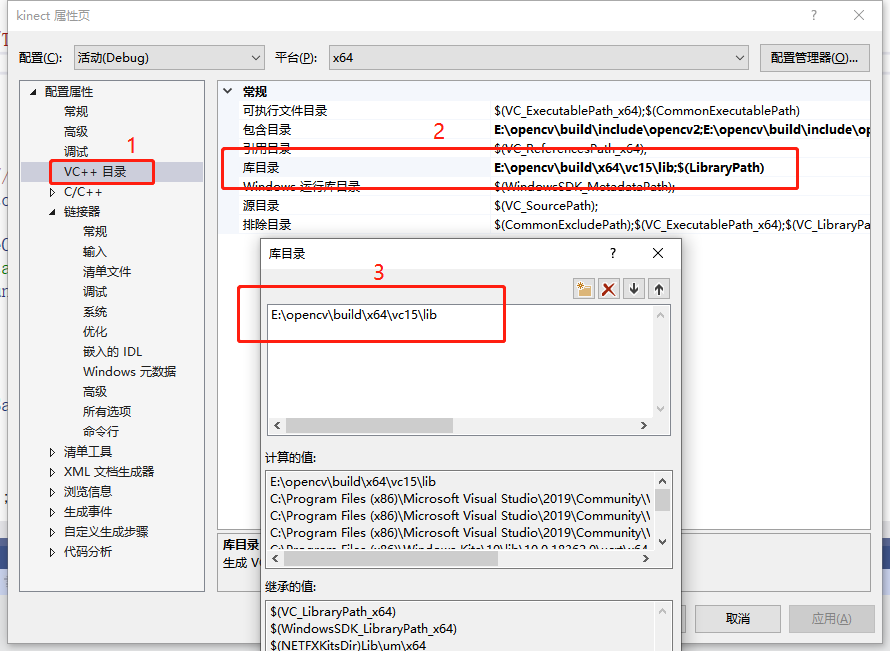The image size is (890, 651).
Task: Click the help question mark in kinect 属性页 title bar
Action: tap(814, 15)
